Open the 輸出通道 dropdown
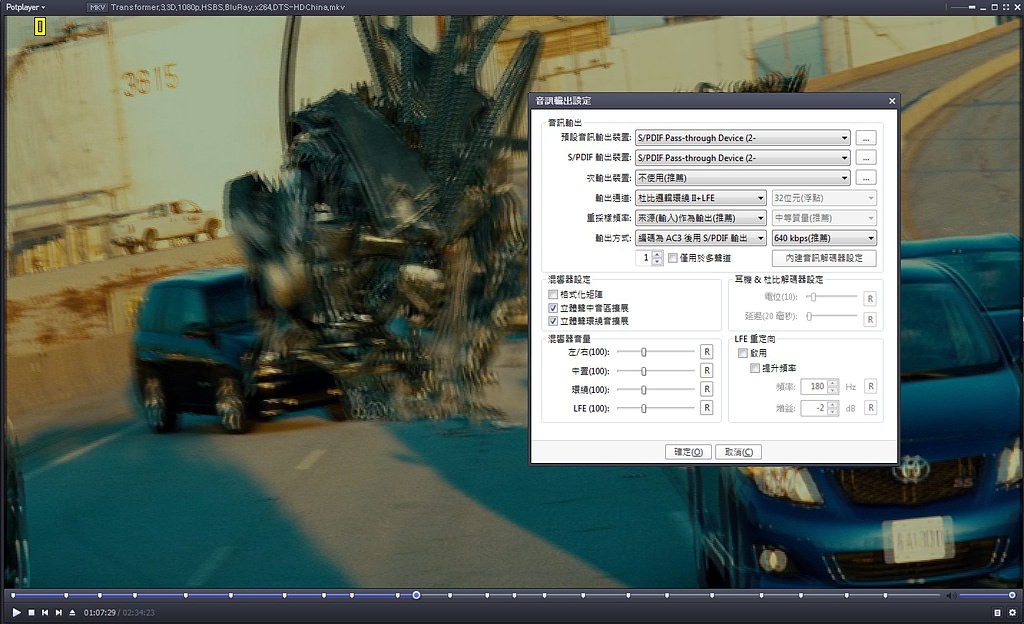Screen dimensions: 1024x624 pyautogui.click(x=701, y=198)
